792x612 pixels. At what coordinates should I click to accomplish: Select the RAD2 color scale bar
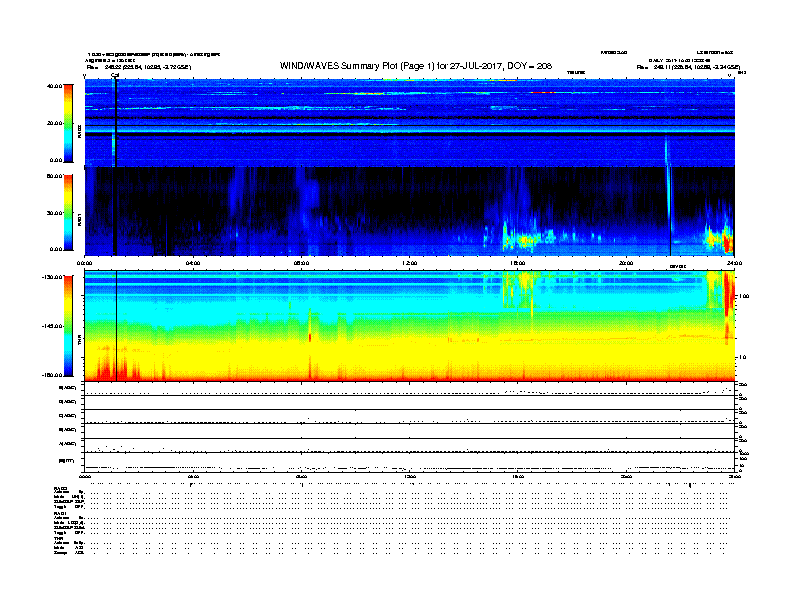tap(68, 123)
